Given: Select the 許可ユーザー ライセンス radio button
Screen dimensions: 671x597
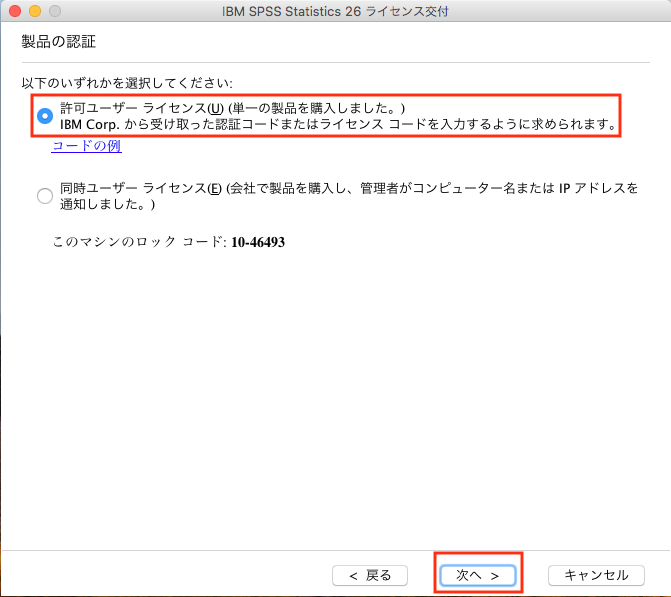Looking at the screenshot, I should coord(45,116).
